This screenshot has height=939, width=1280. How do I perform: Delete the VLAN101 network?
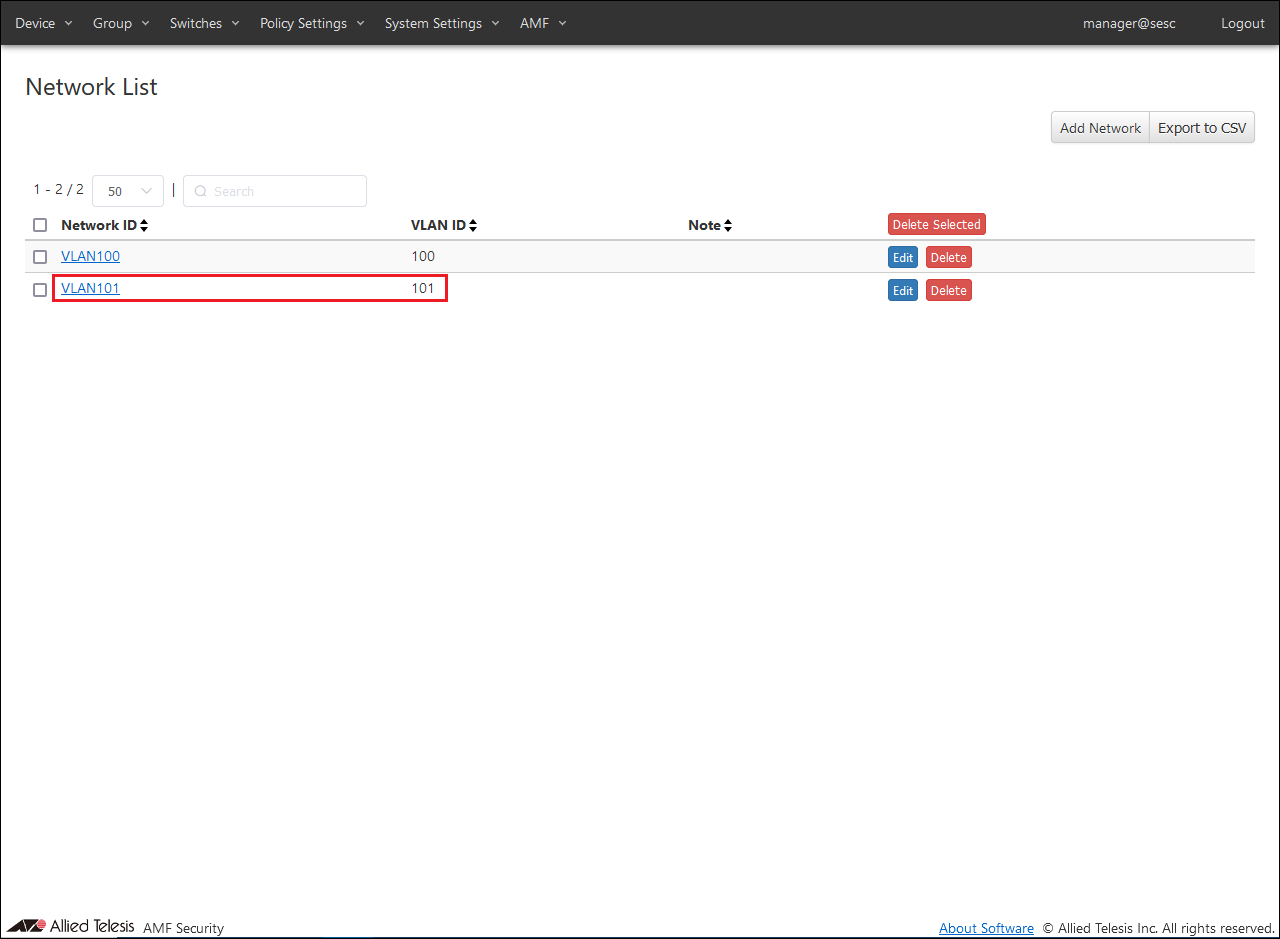tap(948, 291)
